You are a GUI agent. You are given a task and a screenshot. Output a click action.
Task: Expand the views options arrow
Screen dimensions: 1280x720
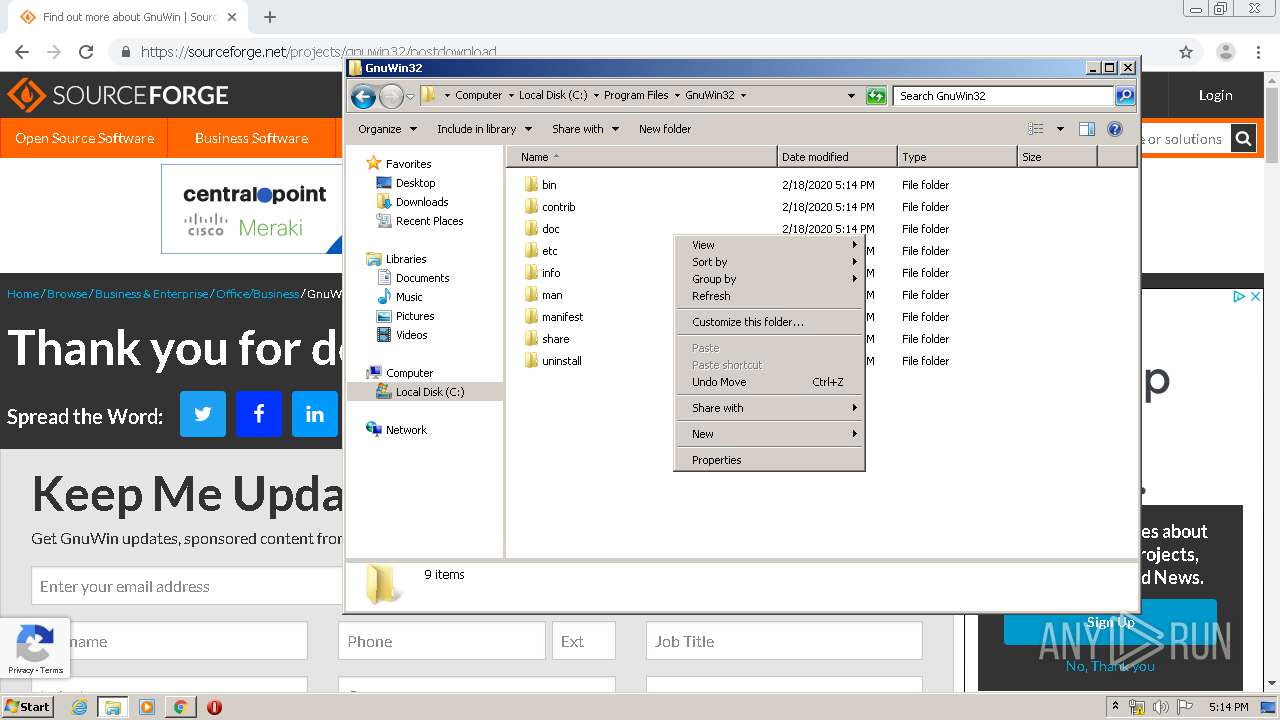[x=1060, y=129]
